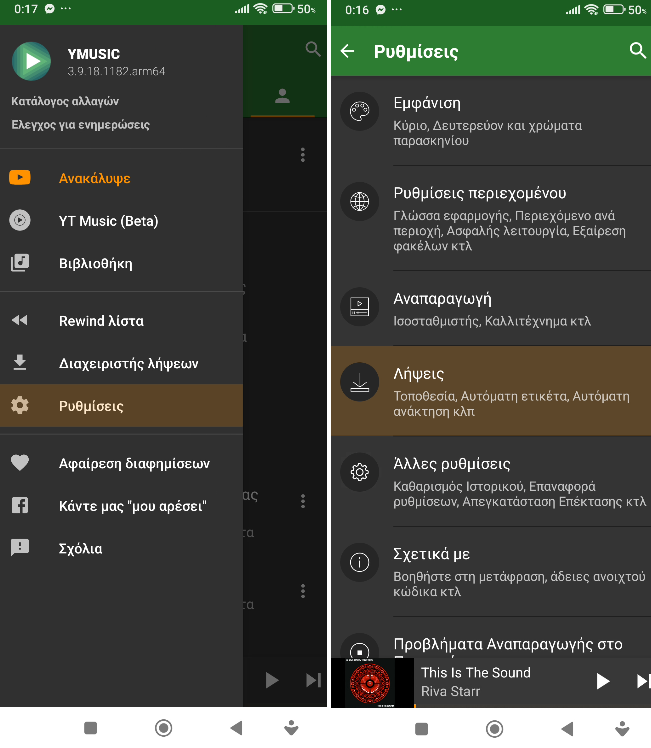Screen dimensions: 651x748
Task: Tap right screen accessibility icon in navigation bar
Action: [x=622, y=728]
